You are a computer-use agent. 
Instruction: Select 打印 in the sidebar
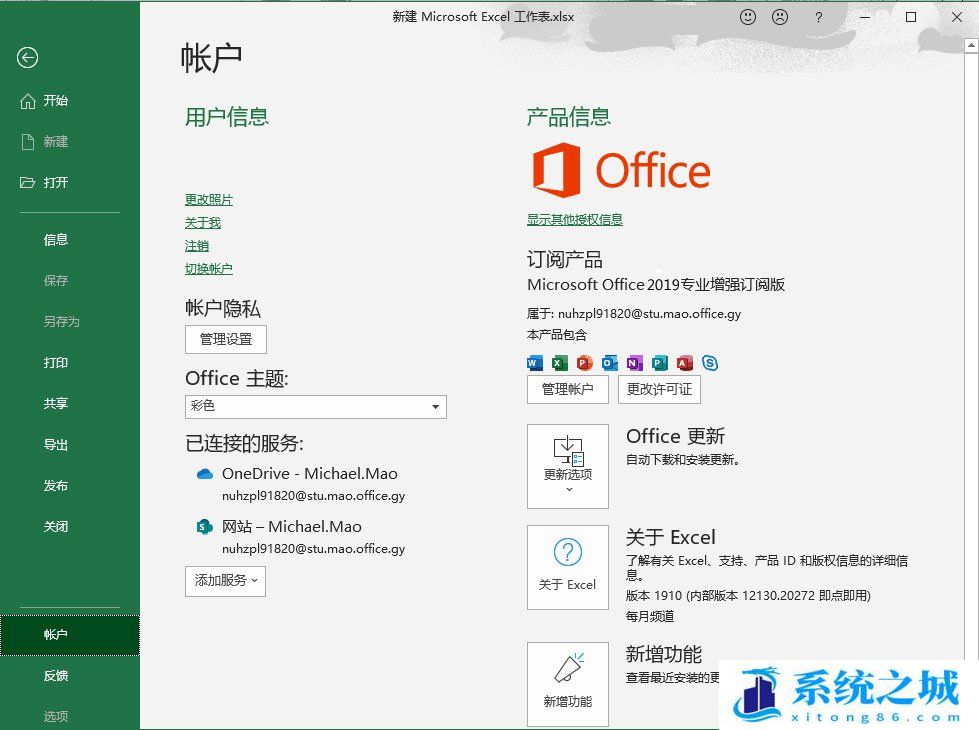coord(56,363)
